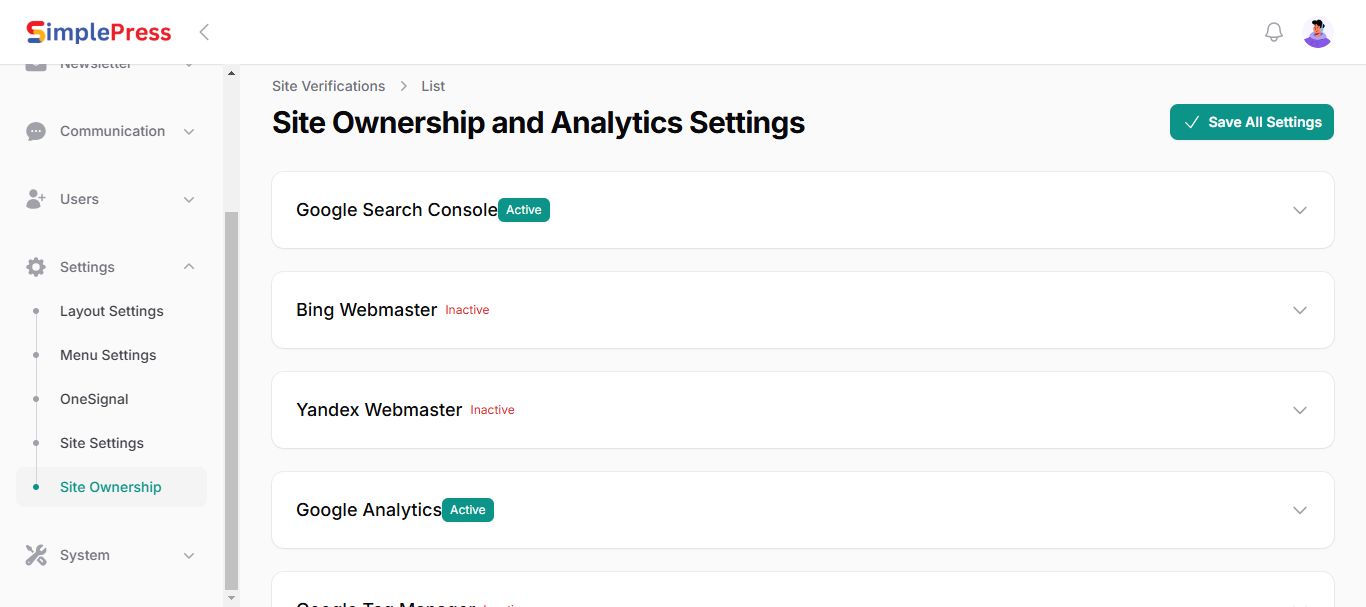Click the Bing Webmaster title
Viewport: 1366px width, 607px height.
click(367, 310)
